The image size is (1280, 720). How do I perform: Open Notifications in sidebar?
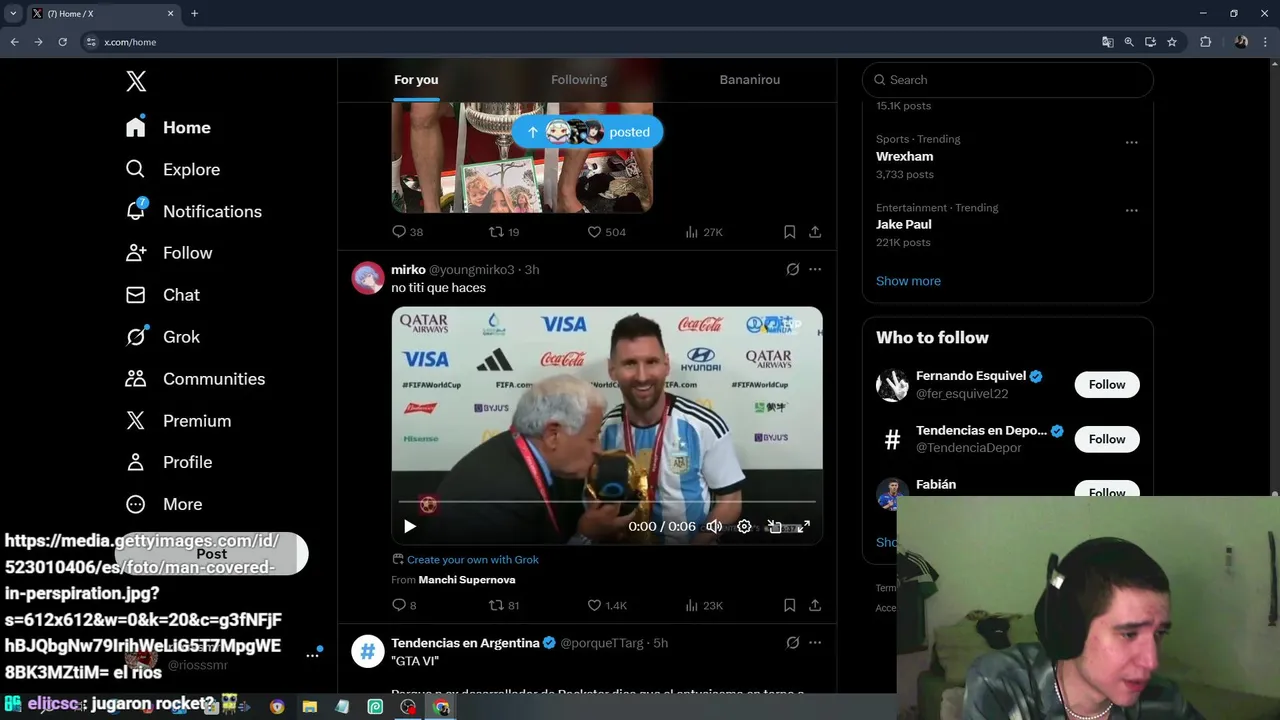tap(193, 211)
